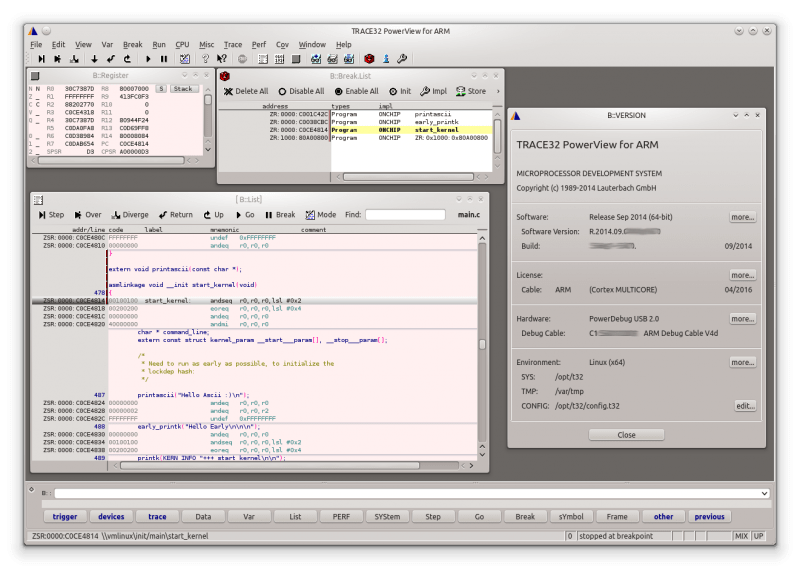Click the red breakpoint list toolbar icon
800x569 pixels.
tap(369, 59)
